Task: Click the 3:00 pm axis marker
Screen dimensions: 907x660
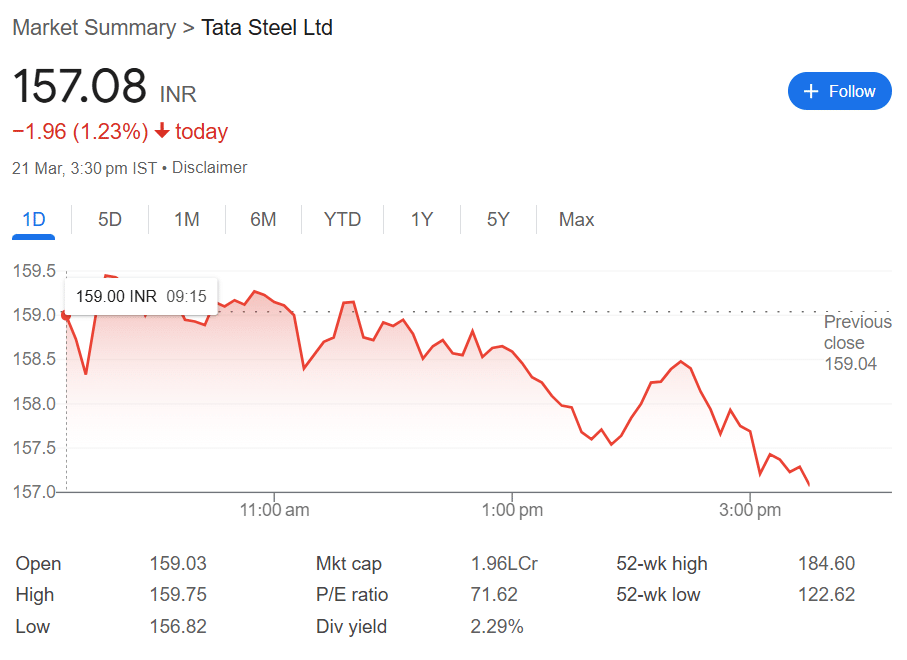Action: (x=750, y=510)
